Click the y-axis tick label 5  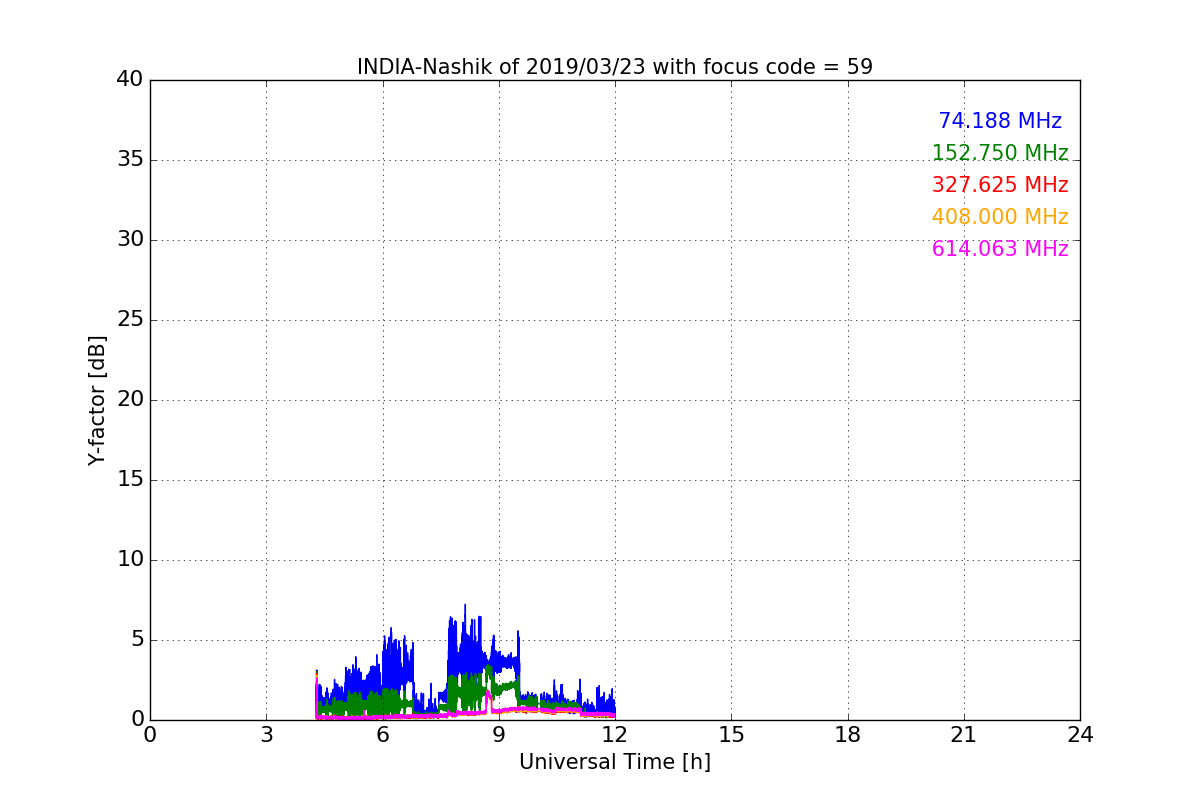pyautogui.click(x=136, y=640)
